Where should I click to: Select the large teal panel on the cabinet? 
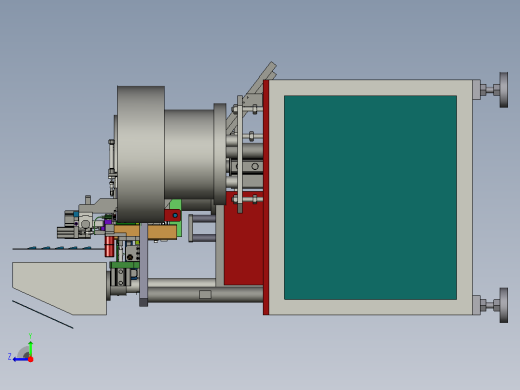[370, 197]
